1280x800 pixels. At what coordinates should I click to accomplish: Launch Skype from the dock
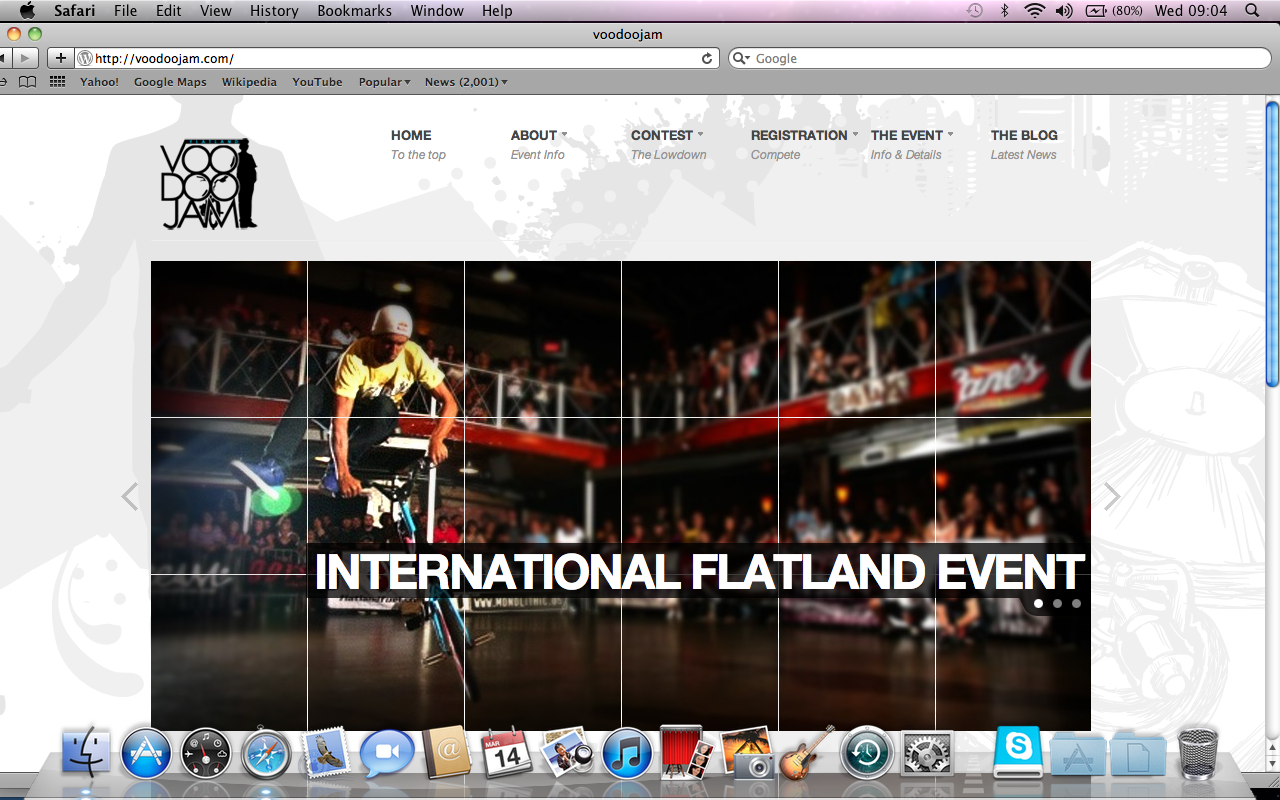(x=1018, y=751)
